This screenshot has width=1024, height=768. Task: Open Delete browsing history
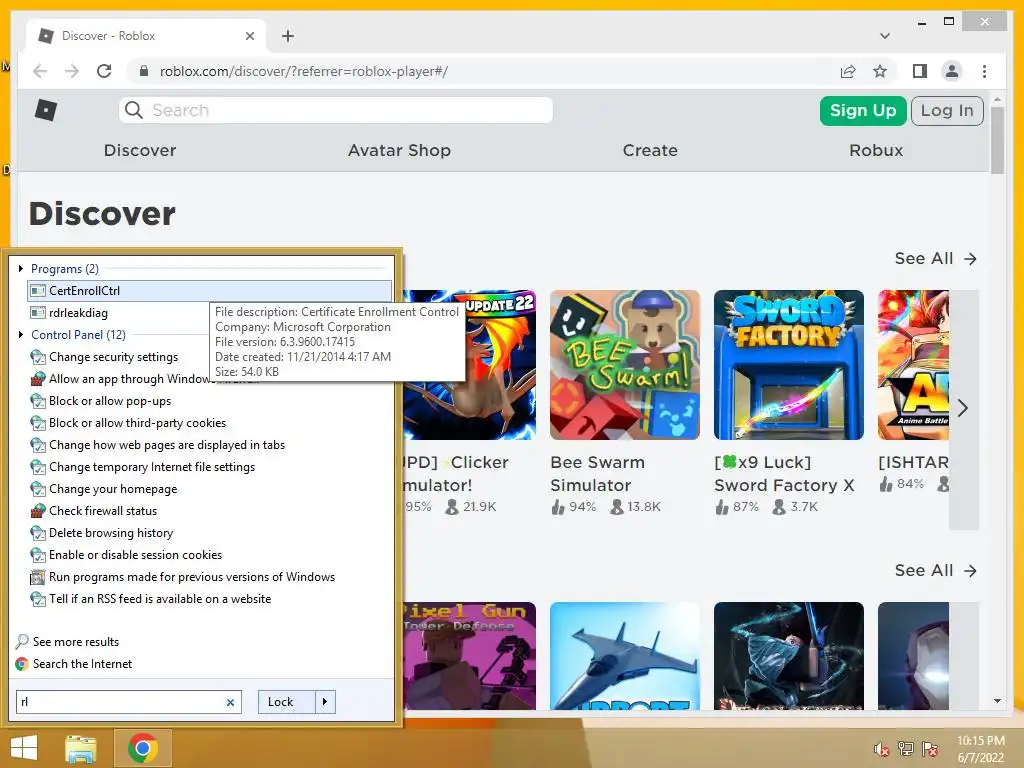point(102,533)
